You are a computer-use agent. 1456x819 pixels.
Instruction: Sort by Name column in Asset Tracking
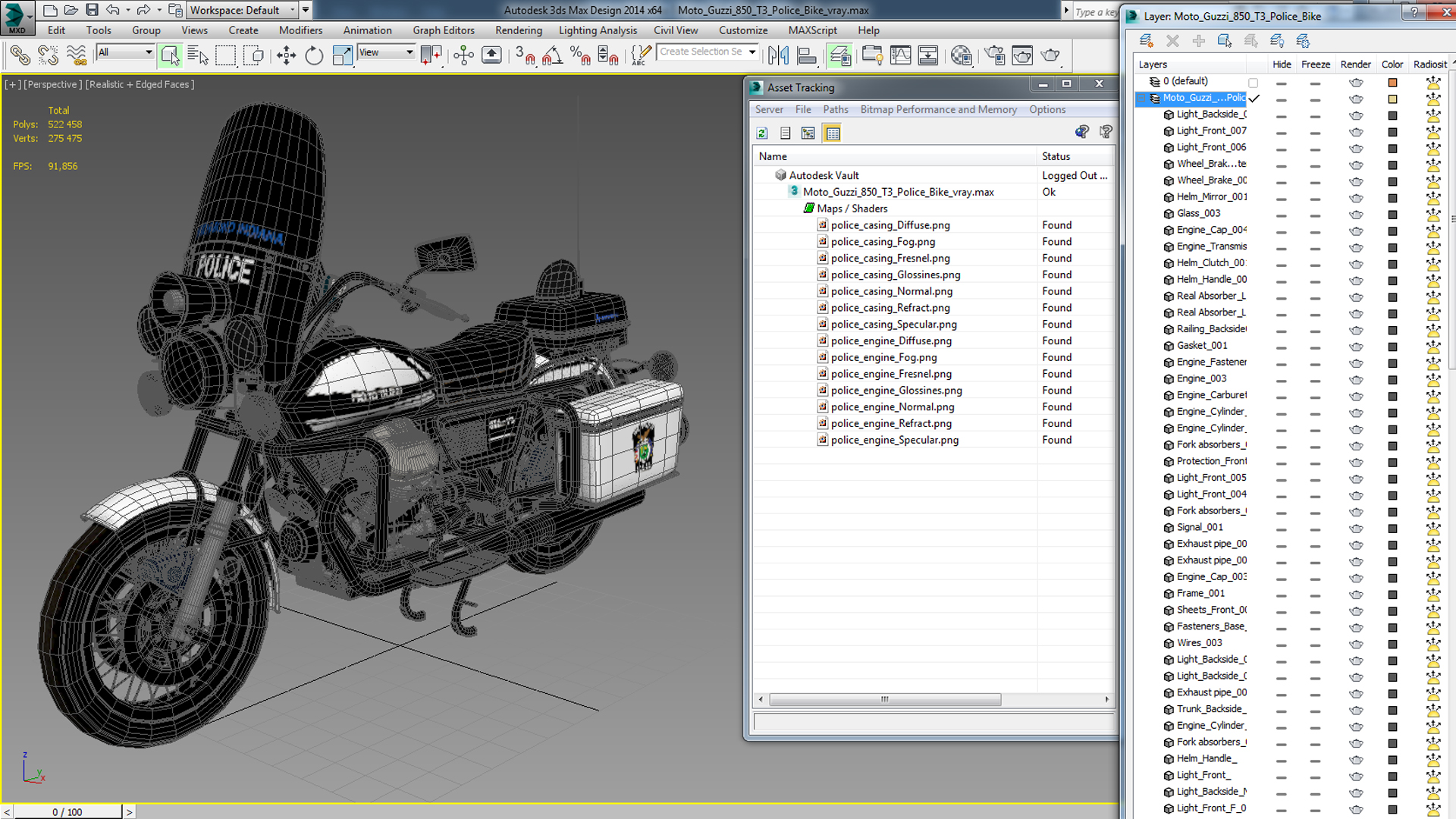coord(895,156)
